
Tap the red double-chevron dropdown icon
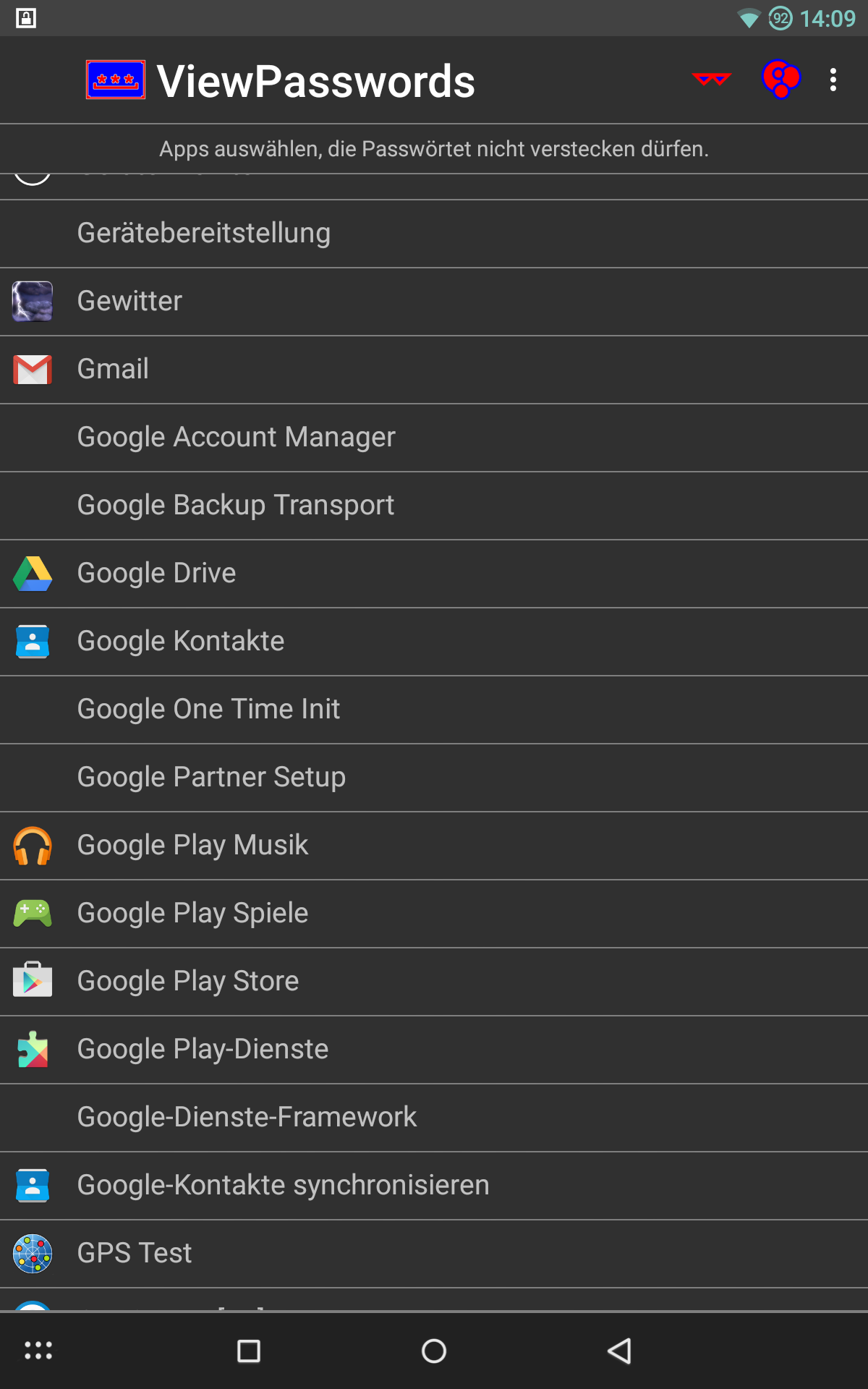click(x=711, y=80)
